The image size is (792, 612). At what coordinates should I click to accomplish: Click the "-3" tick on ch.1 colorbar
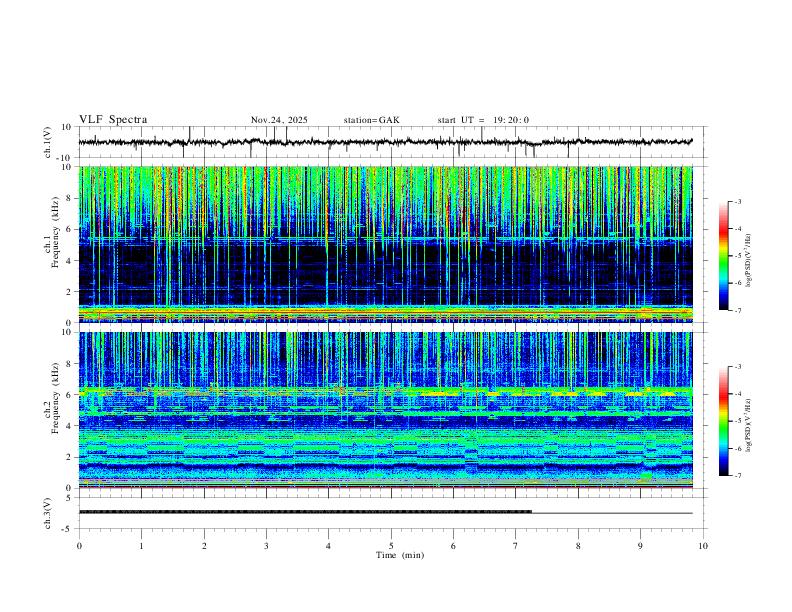pos(737,201)
